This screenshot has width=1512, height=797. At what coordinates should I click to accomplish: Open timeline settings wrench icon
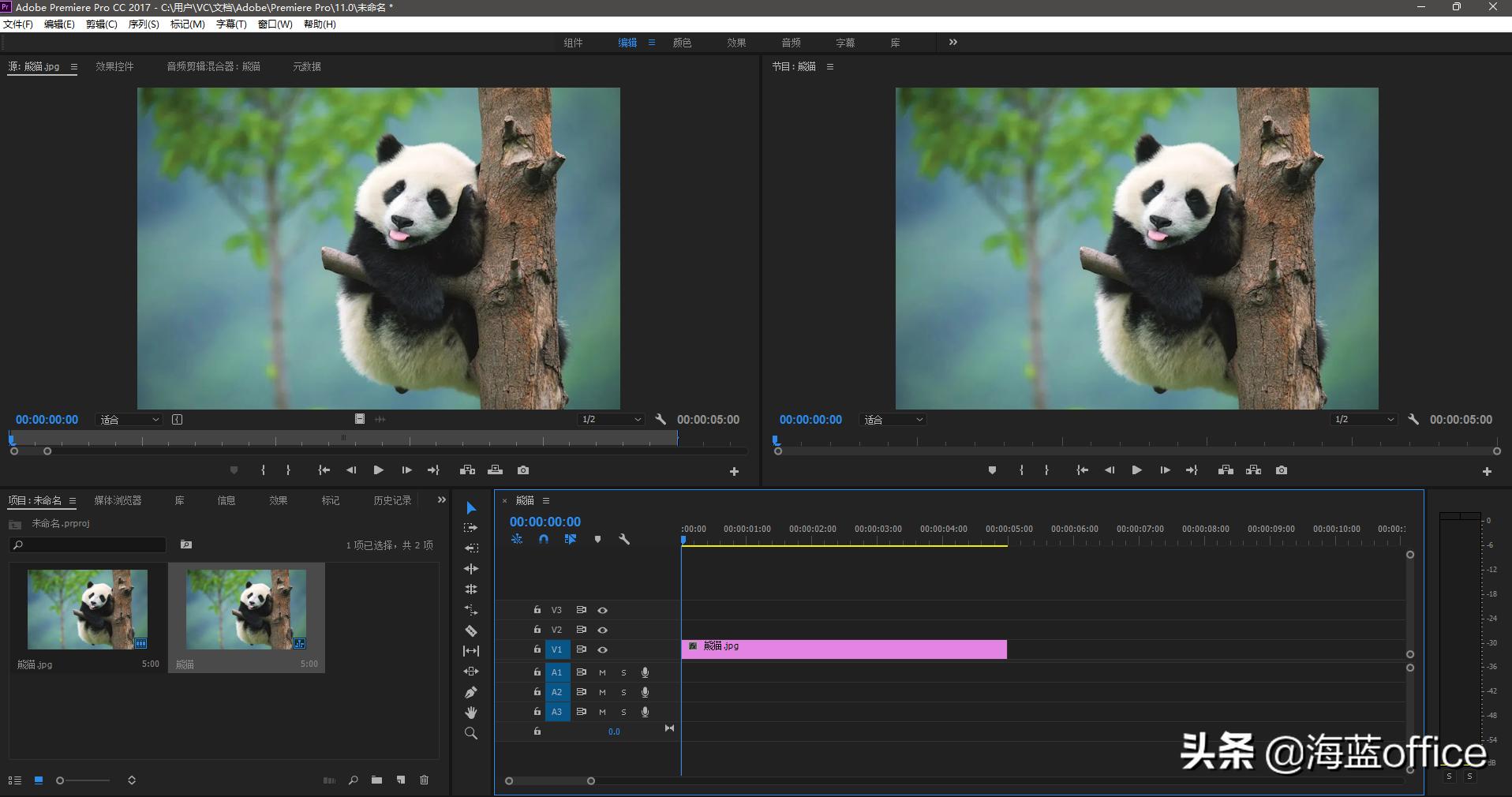624,540
